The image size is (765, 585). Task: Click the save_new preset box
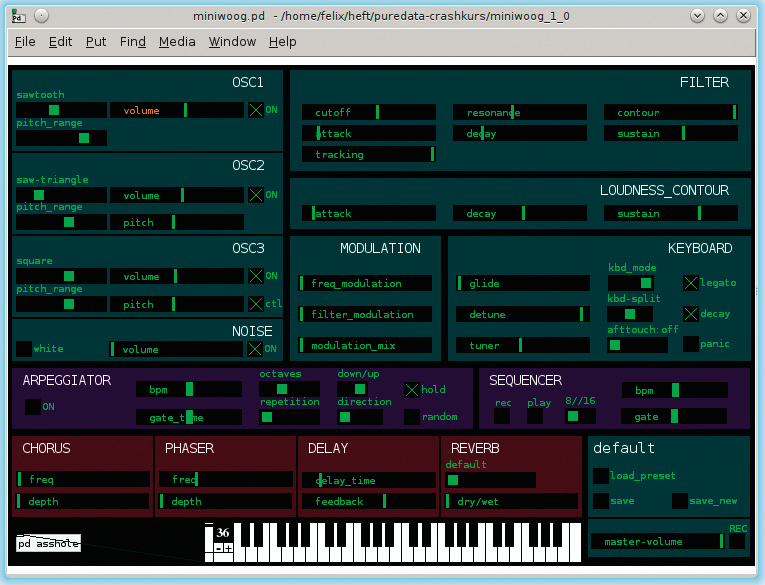(x=680, y=501)
